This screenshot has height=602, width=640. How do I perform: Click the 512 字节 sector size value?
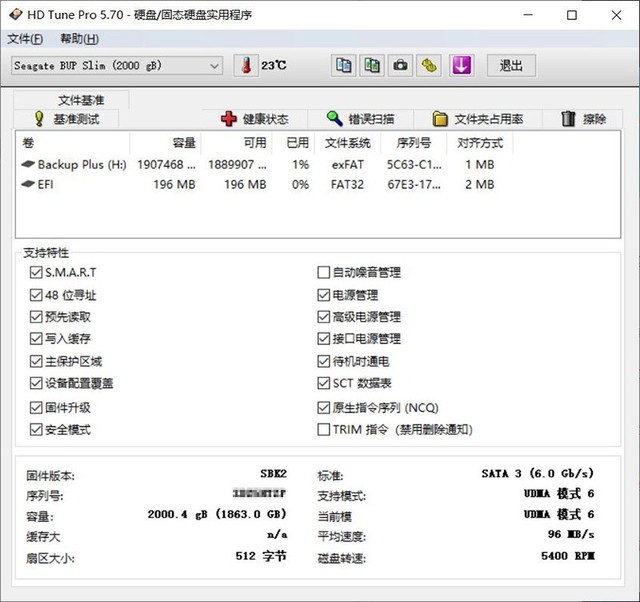[x=261, y=556]
